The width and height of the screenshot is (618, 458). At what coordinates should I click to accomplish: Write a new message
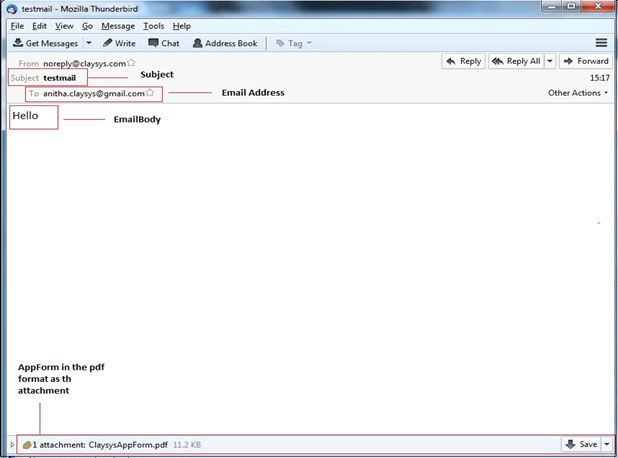click(119, 43)
